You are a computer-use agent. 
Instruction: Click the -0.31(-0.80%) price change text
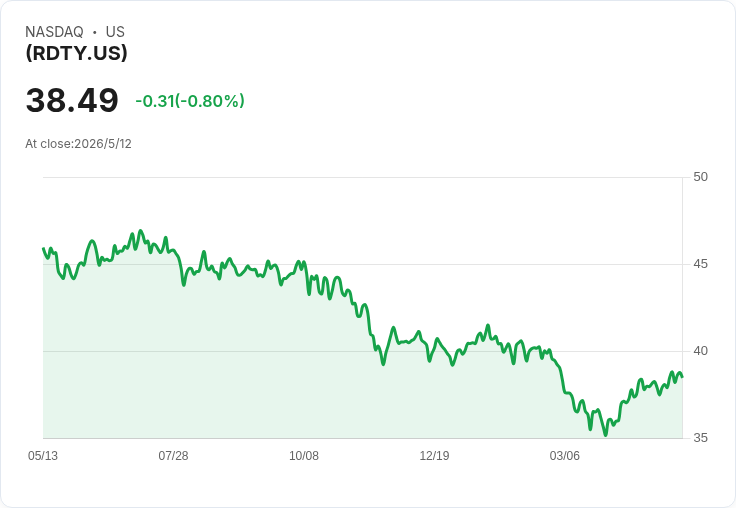click(190, 101)
